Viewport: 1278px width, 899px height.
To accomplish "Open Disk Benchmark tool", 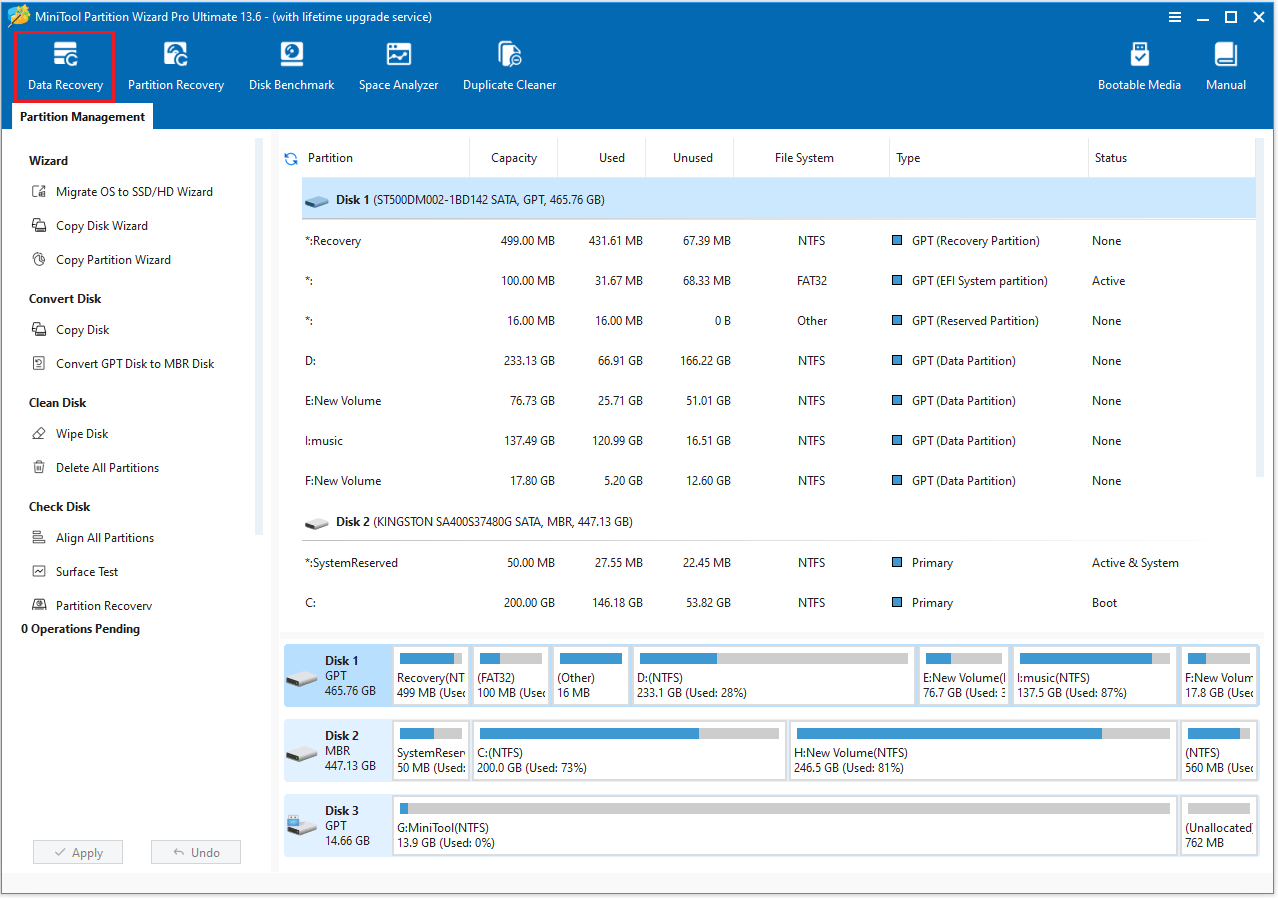I will click(x=291, y=67).
